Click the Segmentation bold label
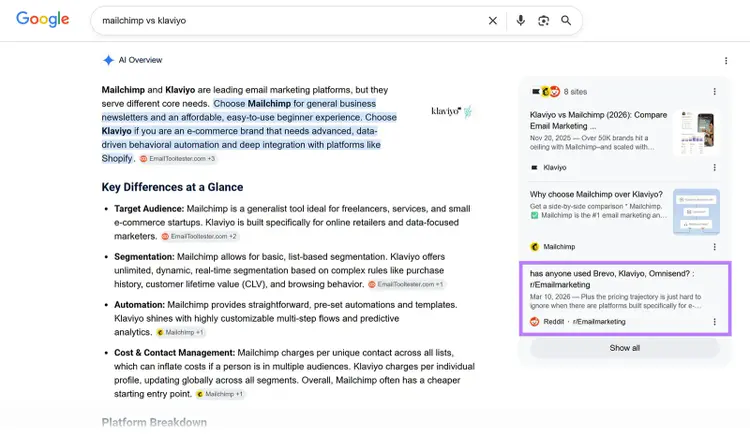Viewport: 750px width, 435px height. [x=144, y=257]
